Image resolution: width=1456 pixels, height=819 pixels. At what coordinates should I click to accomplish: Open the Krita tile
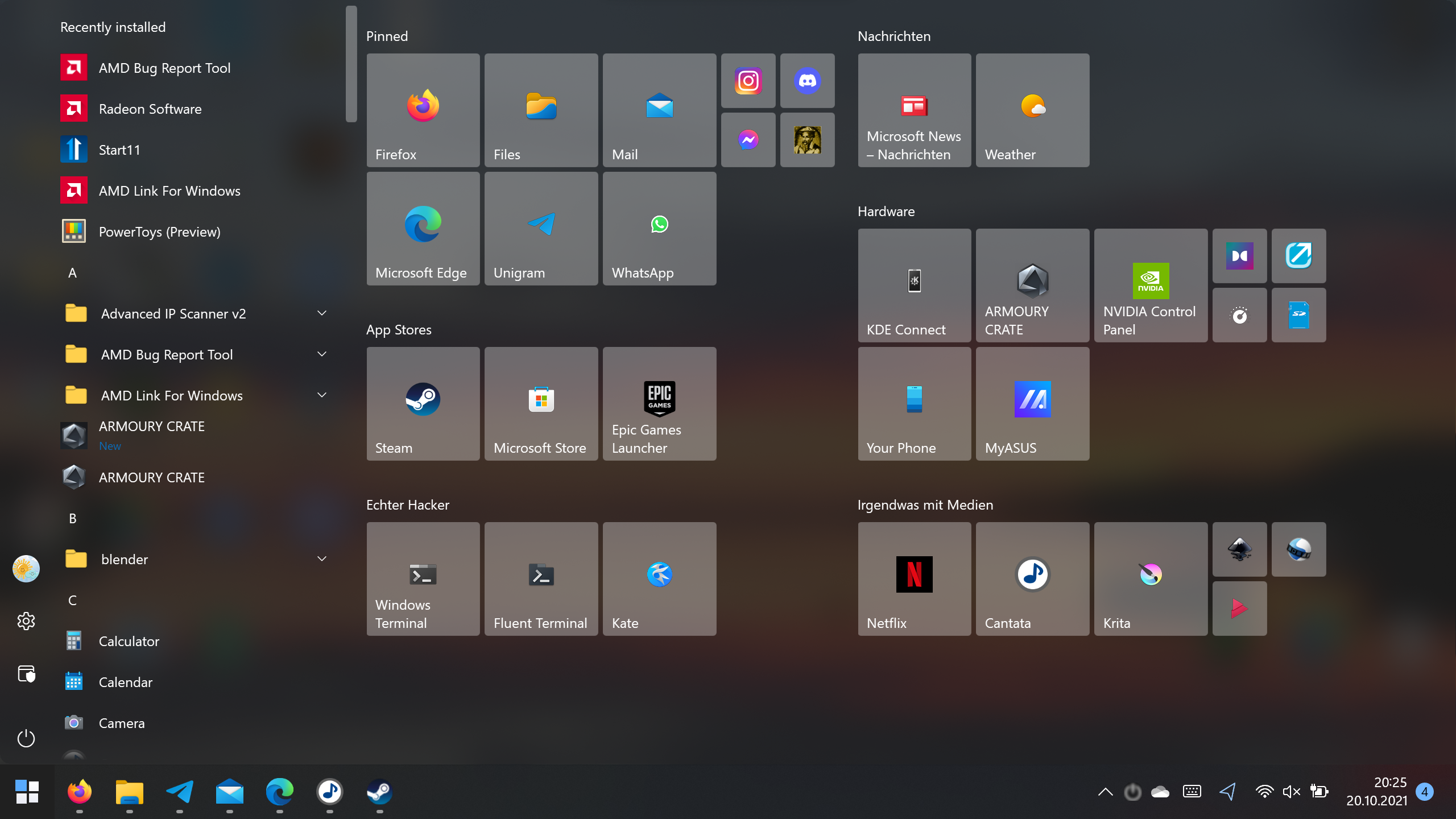(x=1151, y=579)
